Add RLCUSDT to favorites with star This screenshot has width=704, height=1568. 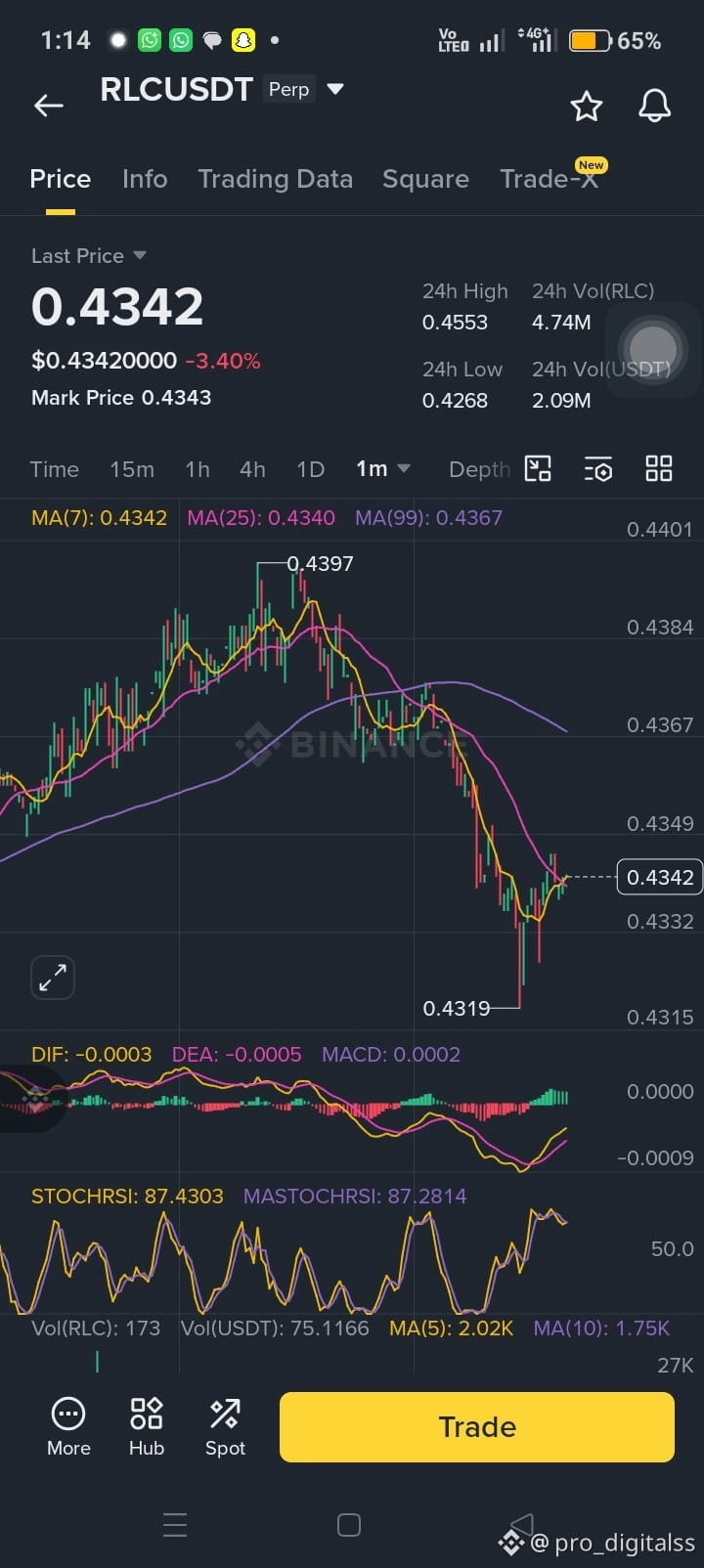click(x=587, y=106)
